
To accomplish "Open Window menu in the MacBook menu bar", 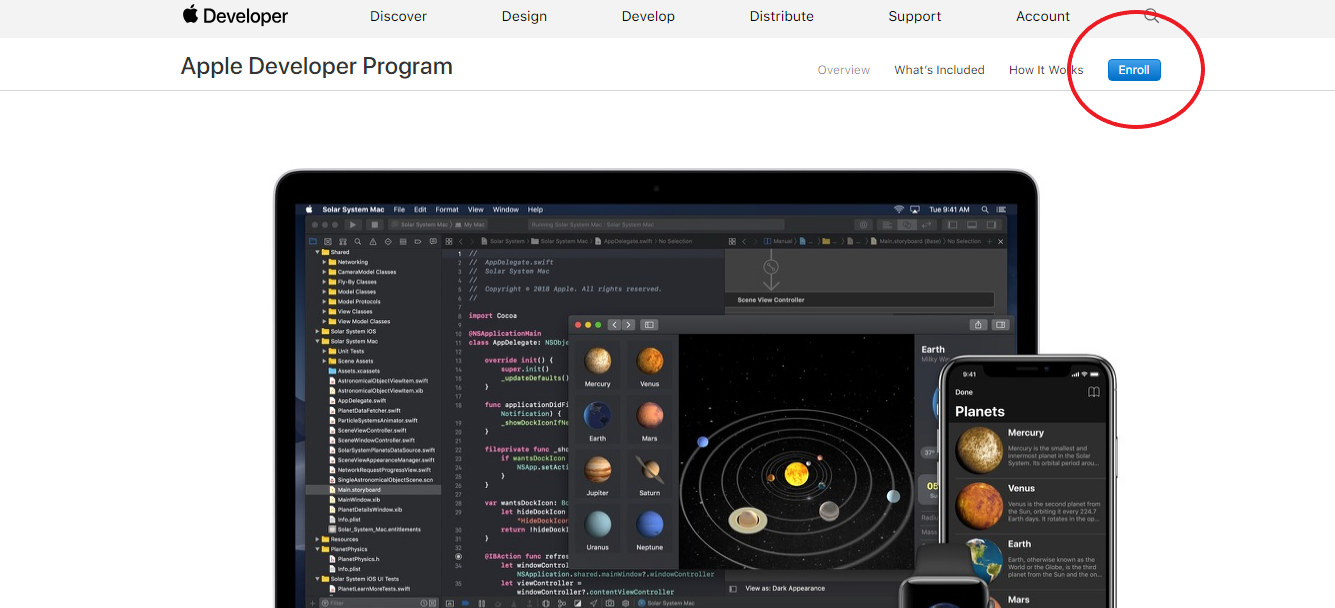I will tap(506, 210).
